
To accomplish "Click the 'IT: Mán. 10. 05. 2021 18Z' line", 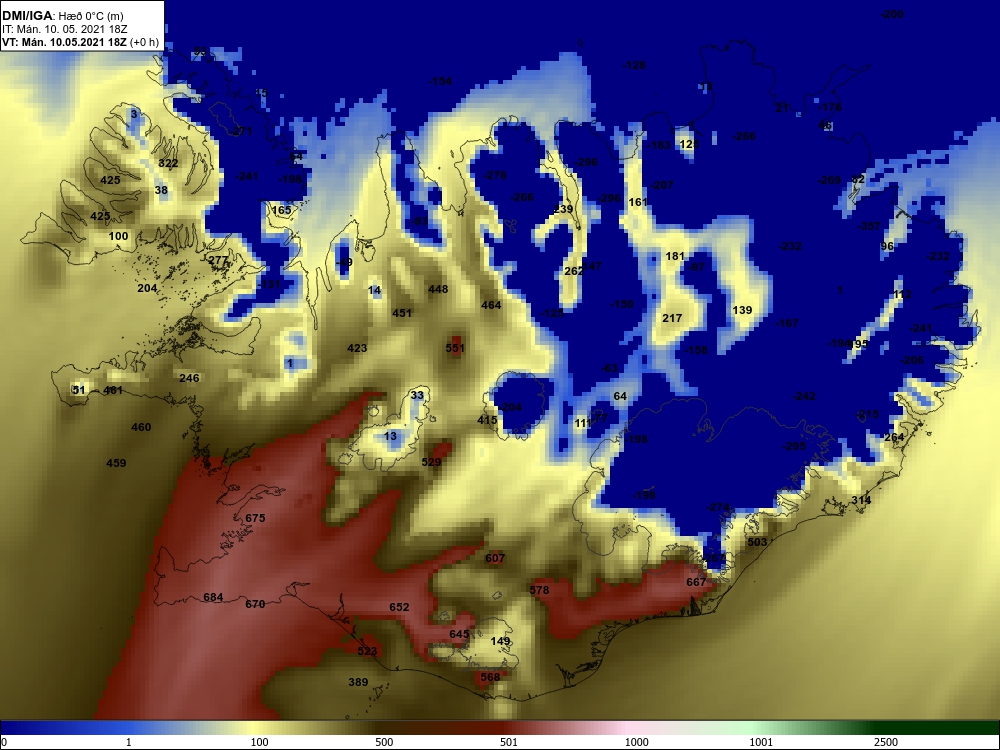I will (x=57, y=29).
